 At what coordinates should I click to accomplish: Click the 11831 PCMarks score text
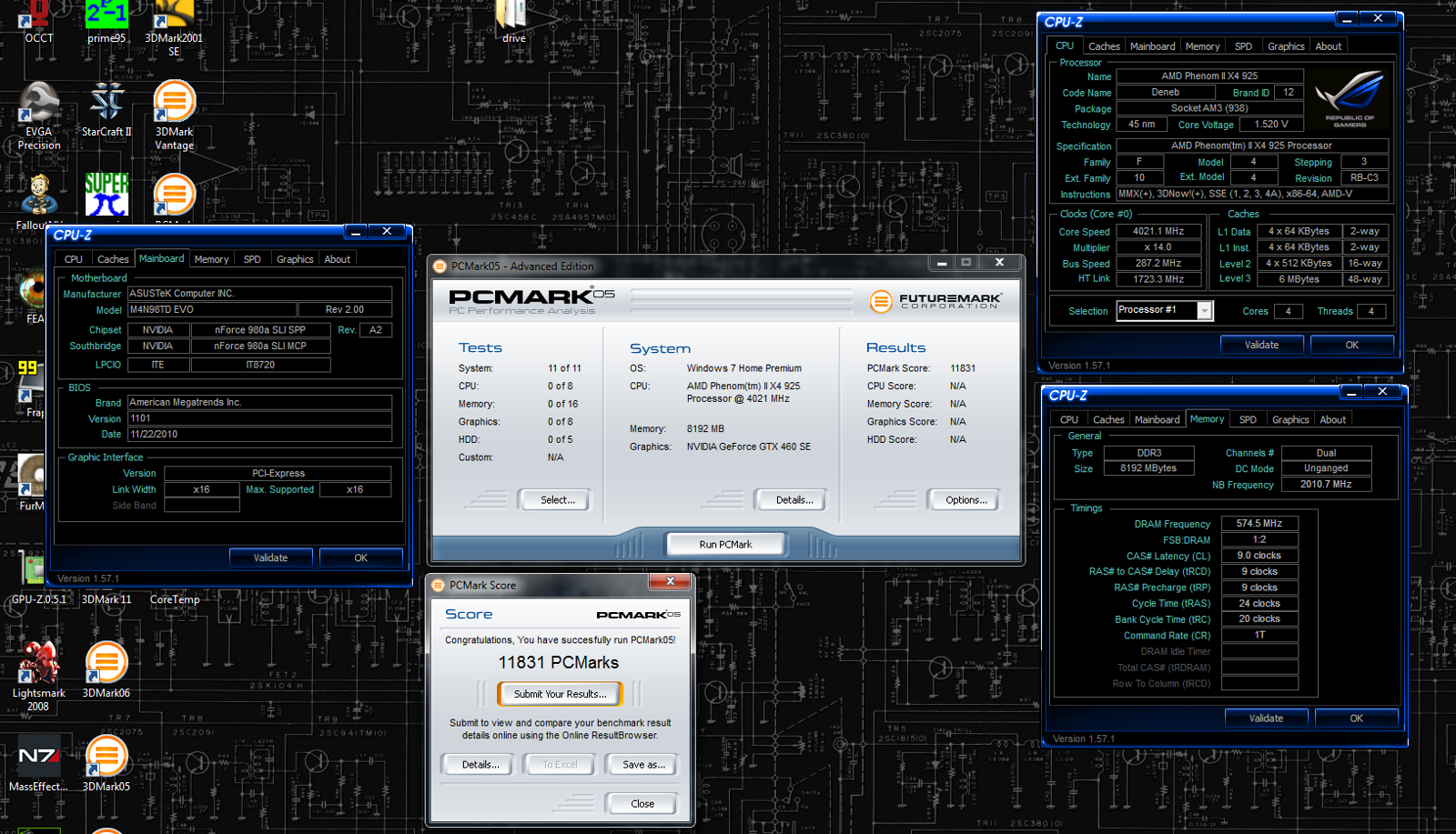click(x=559, y=663)
